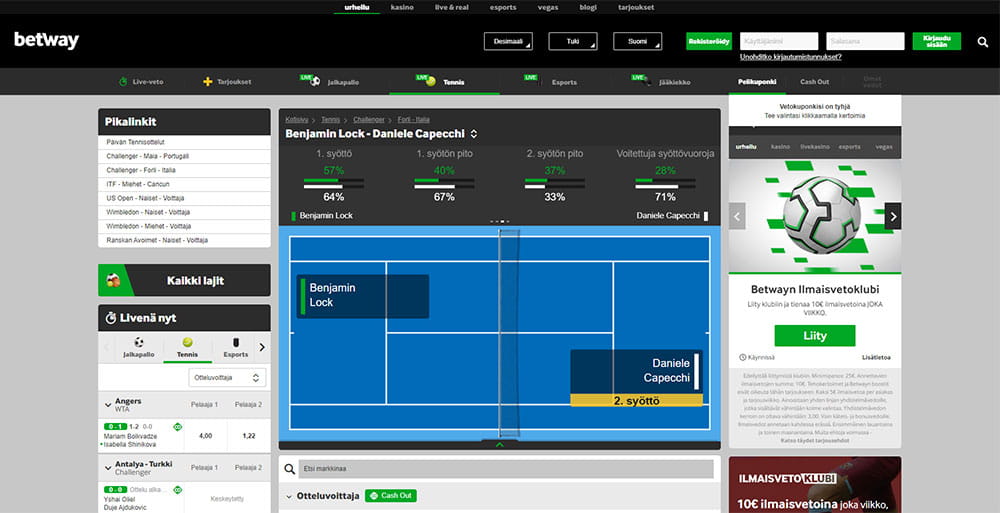Click the Katso täydet tarjousehdot link

[814, 441]
